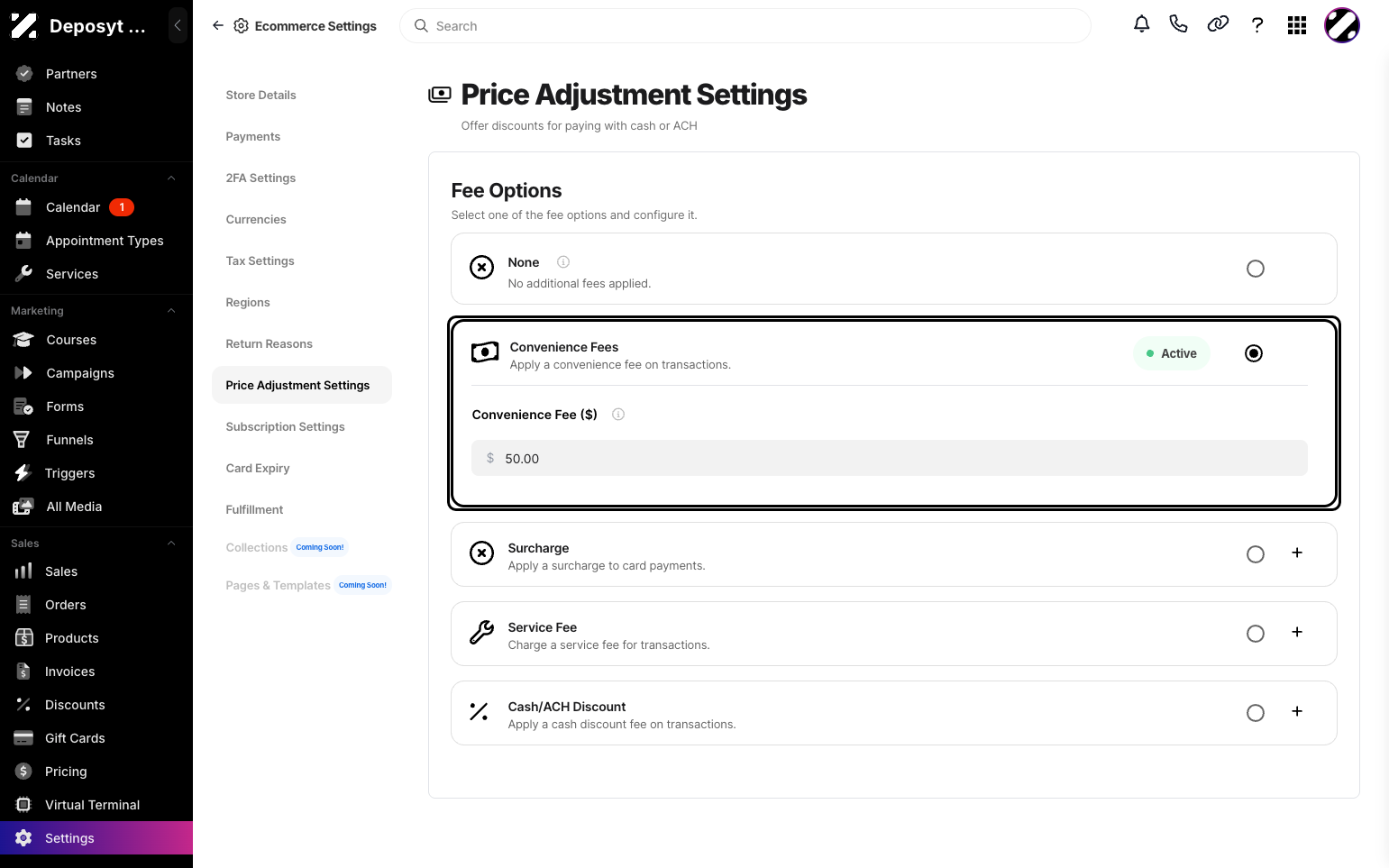Open Discounts from the sidebar

pos(96,705)
